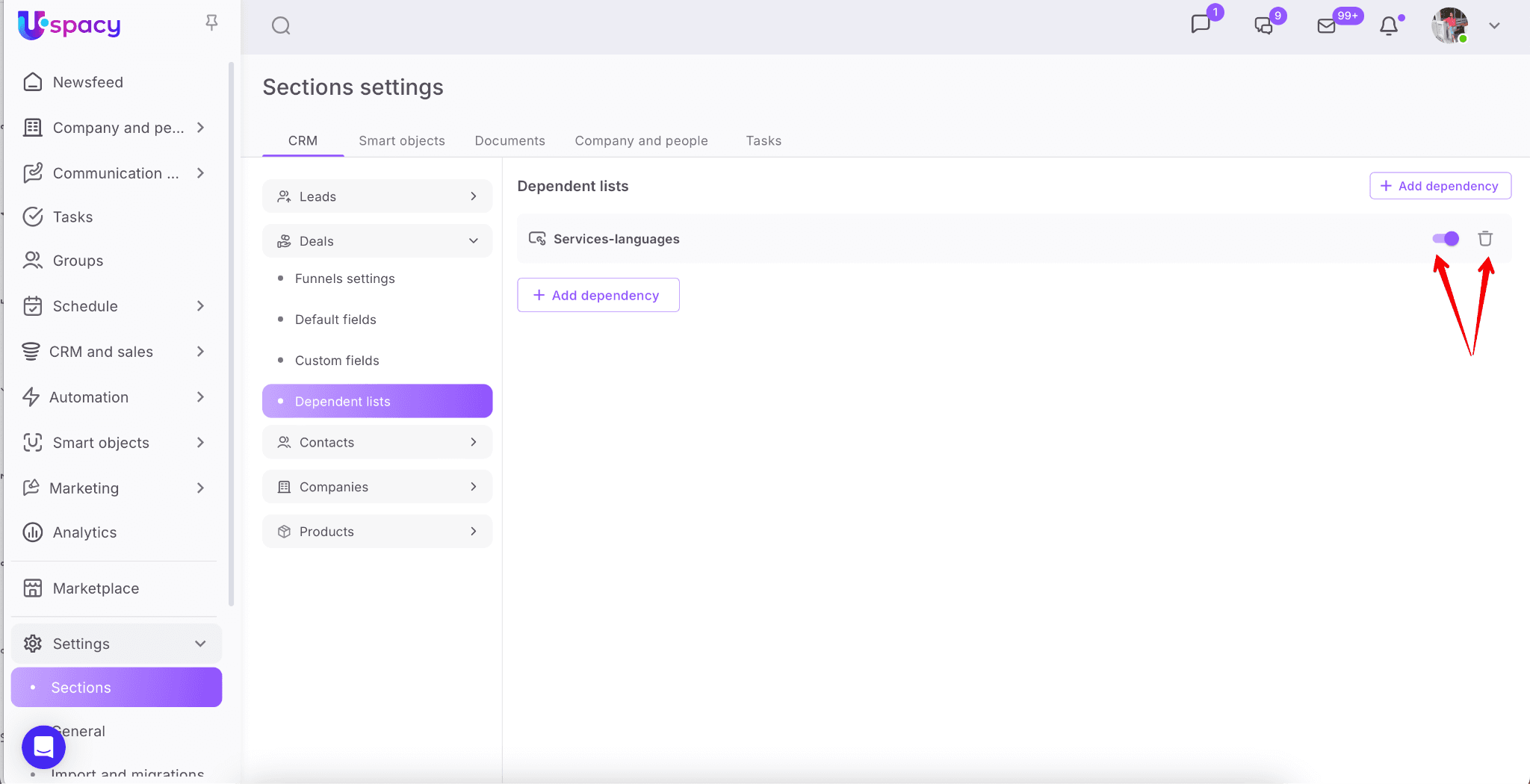The height and width of the screenshot is (784, 1530).
Task: Click the Uspacy logo
Action: 69,25
